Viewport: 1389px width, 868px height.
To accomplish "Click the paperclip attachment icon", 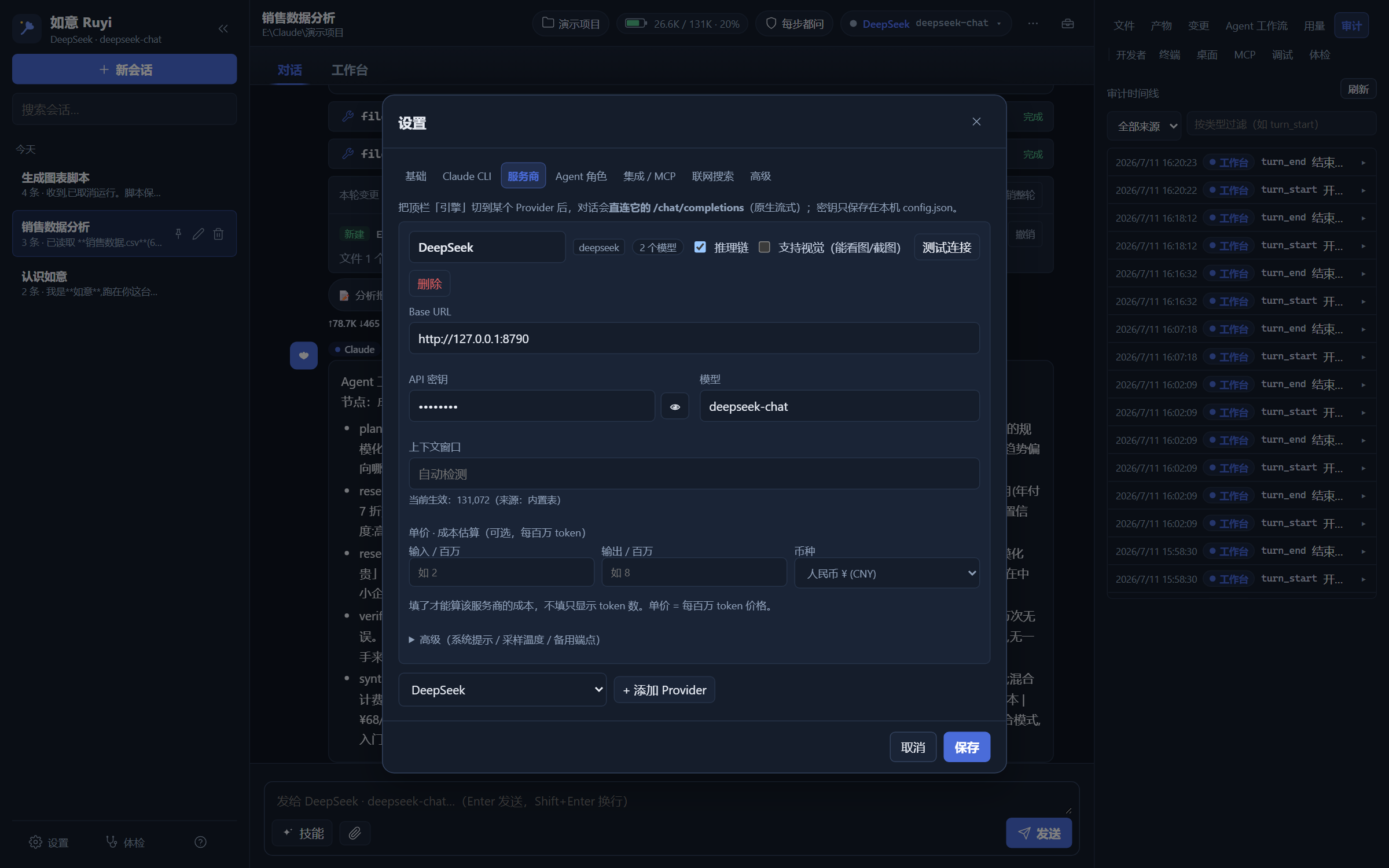I will click(x=355, y=833).
